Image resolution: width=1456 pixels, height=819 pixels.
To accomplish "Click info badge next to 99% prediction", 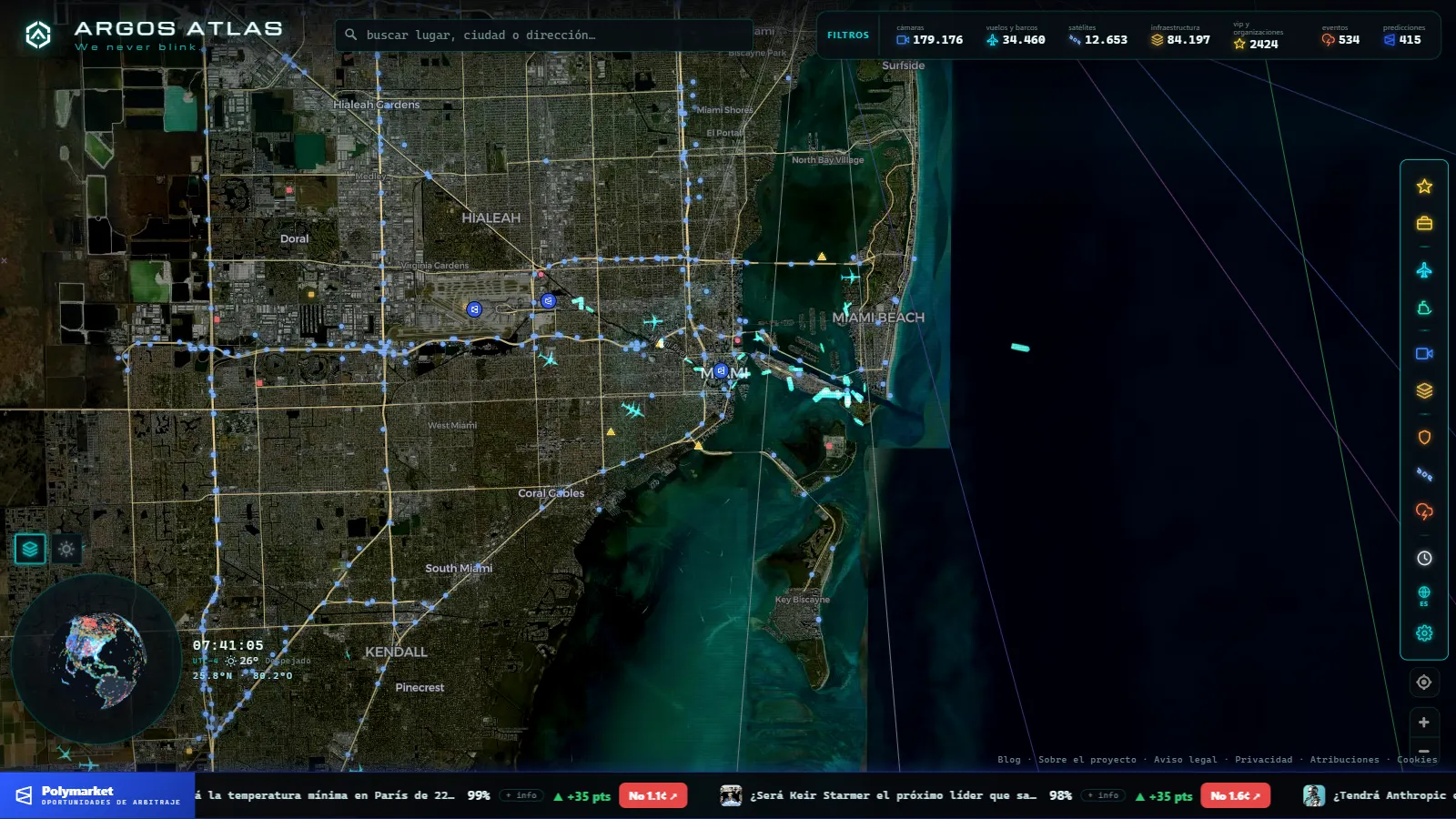I will tap(521, 795).
